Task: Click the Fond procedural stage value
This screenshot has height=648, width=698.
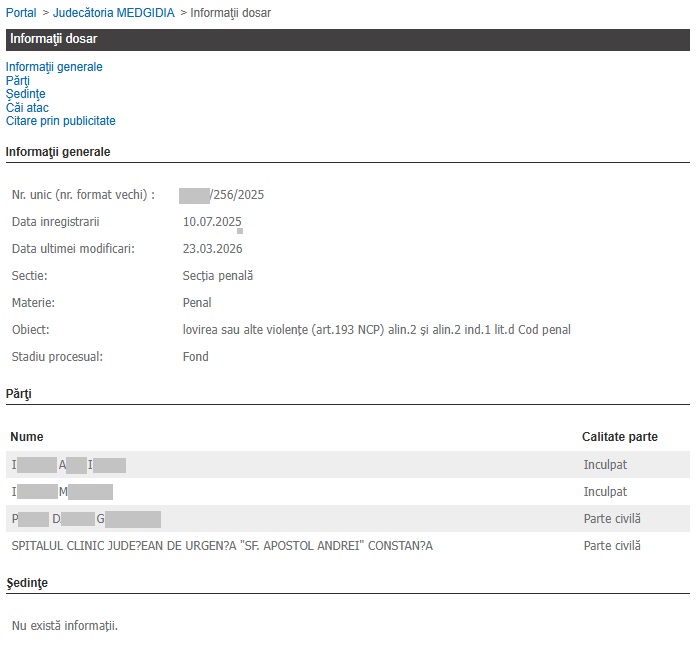Action: (x=196, y=356)
